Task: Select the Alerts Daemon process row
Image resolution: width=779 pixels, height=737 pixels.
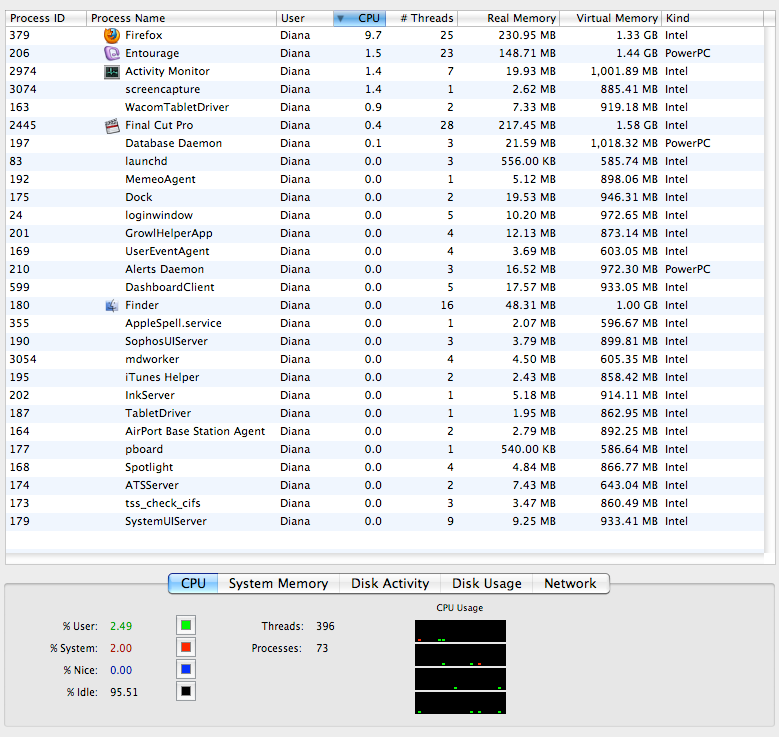Action: [x=385, y=269]
